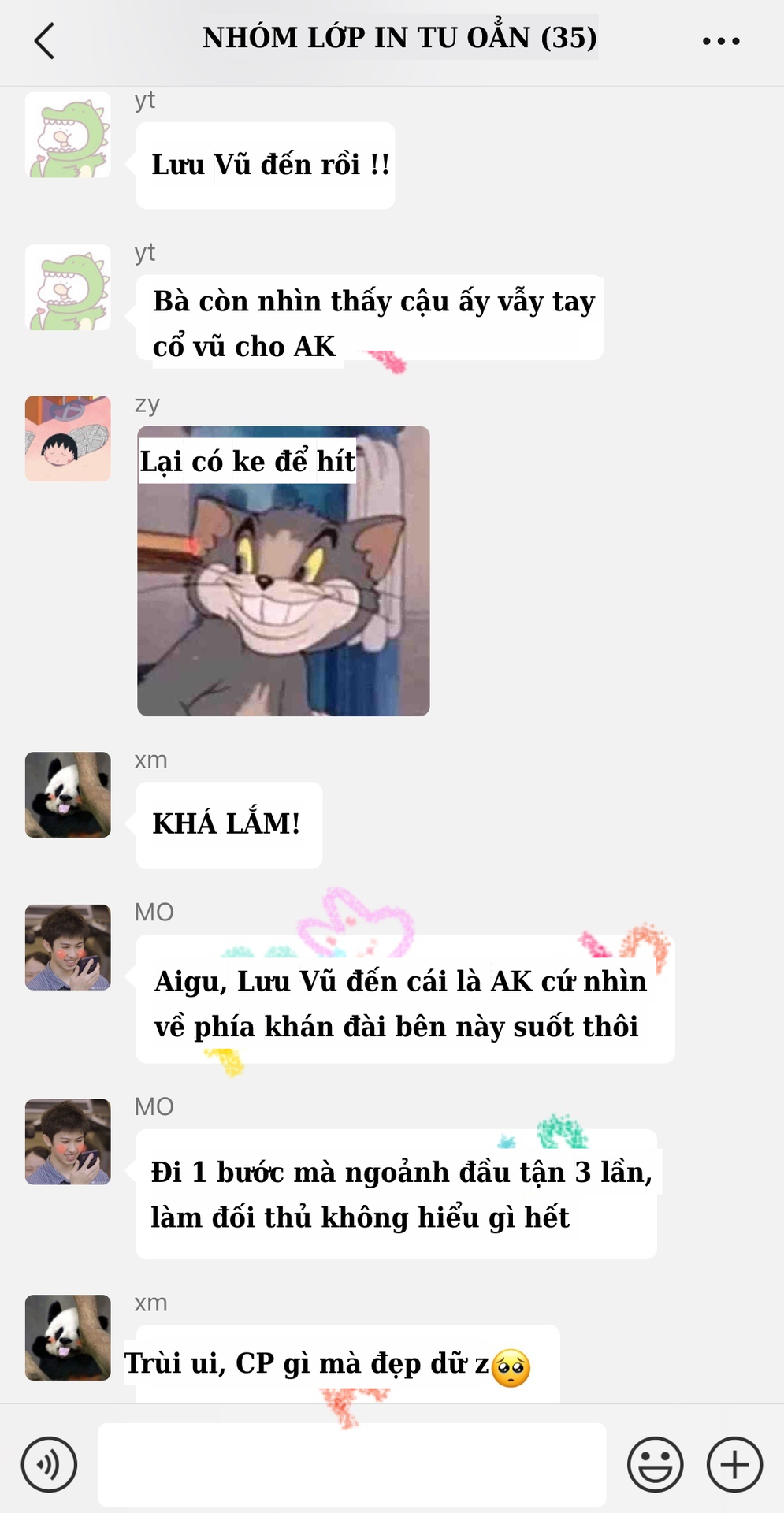Select the 'Lưu Vũ đến rồi !!' message bubble
The width and height of the screenshot is (784, 1513).
click(x=266, y=165)
